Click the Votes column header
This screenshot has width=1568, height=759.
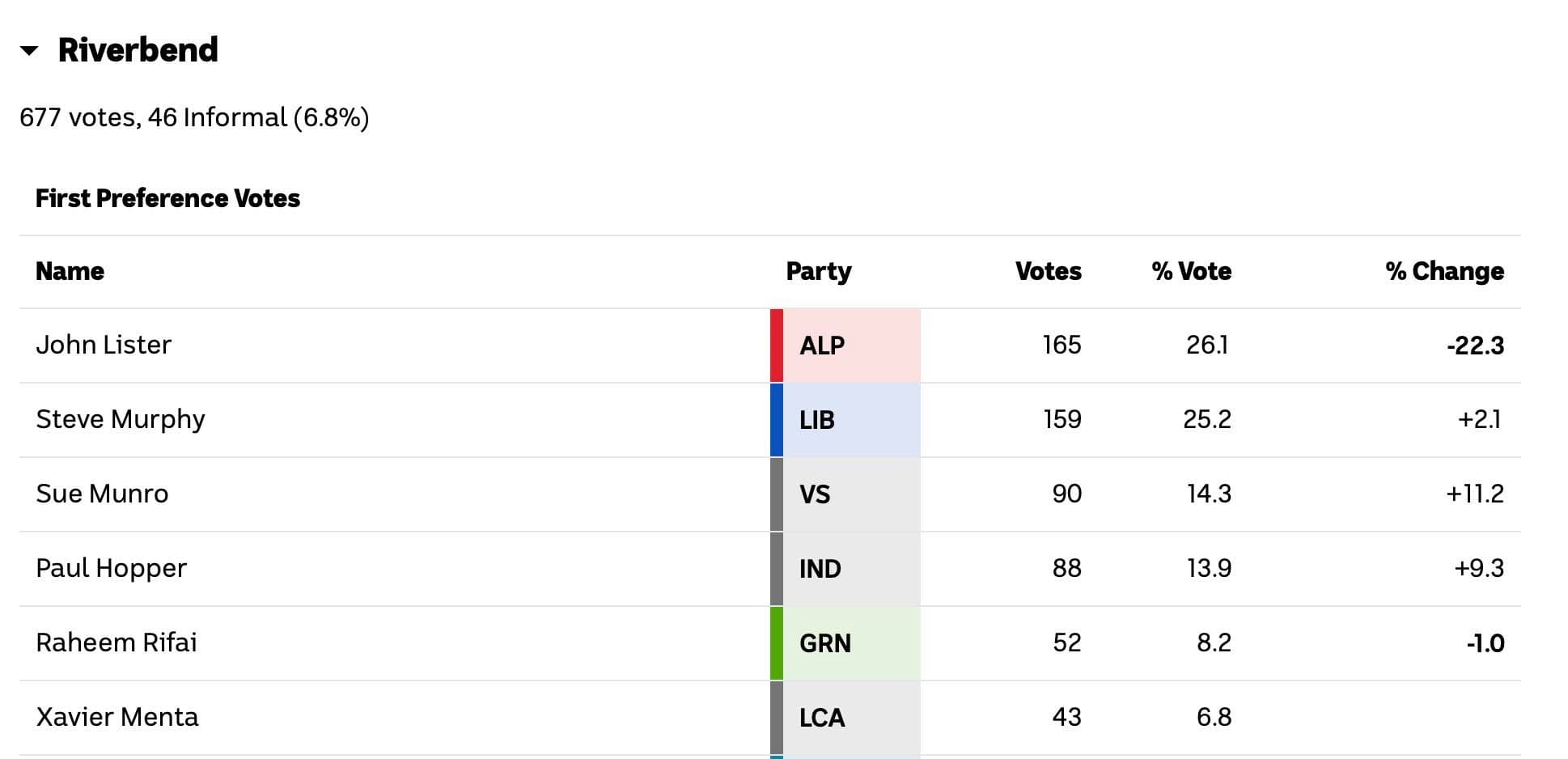(x=1048, y=271)
